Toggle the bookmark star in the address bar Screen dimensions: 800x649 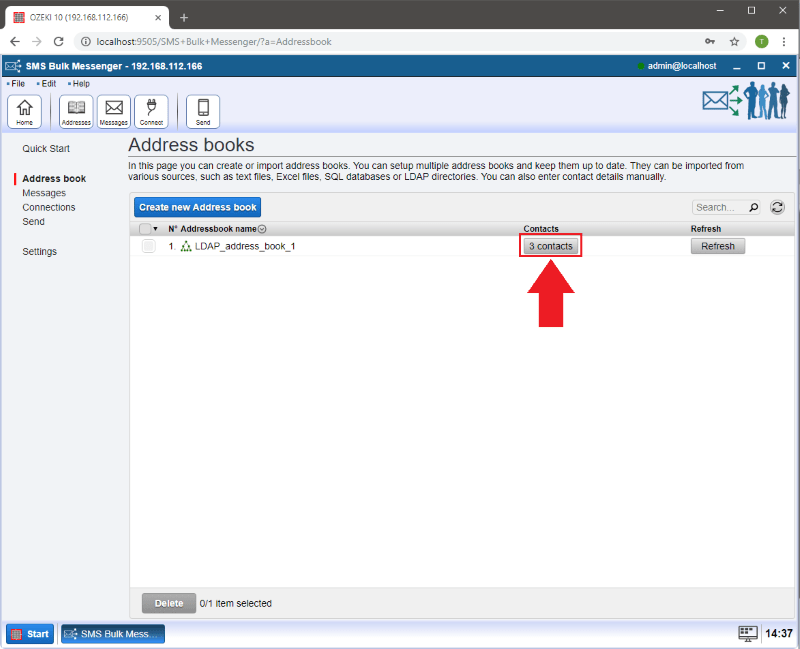click(x=734, y=42)
